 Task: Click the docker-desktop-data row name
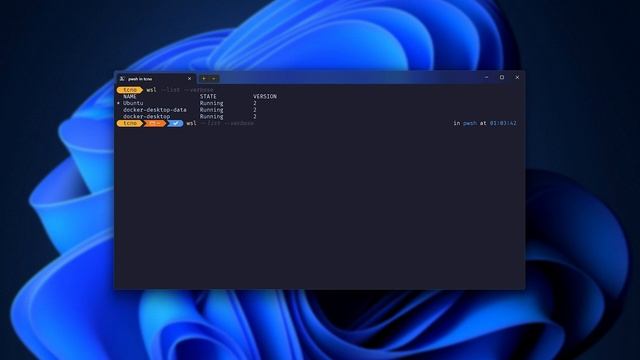tap(155, 110)
